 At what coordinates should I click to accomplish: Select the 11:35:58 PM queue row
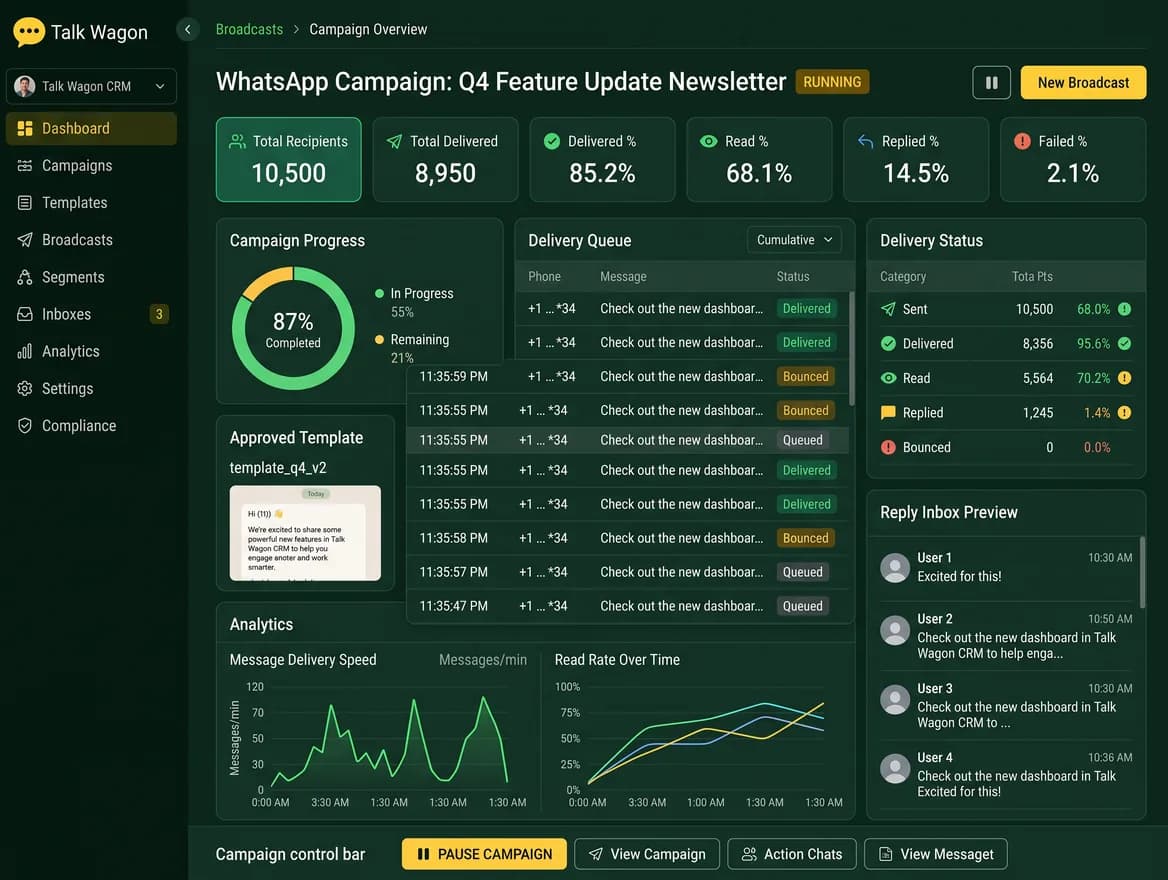point(627,538)
